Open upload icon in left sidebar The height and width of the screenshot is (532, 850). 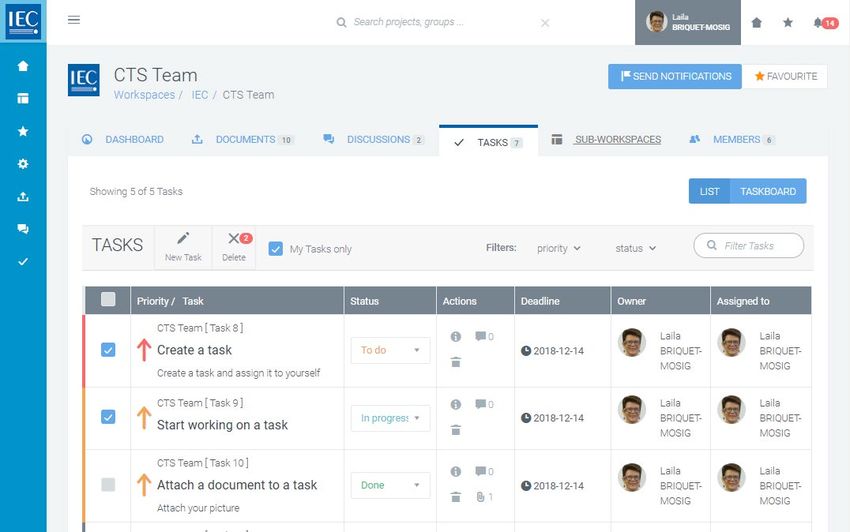[x=23, y=196]
